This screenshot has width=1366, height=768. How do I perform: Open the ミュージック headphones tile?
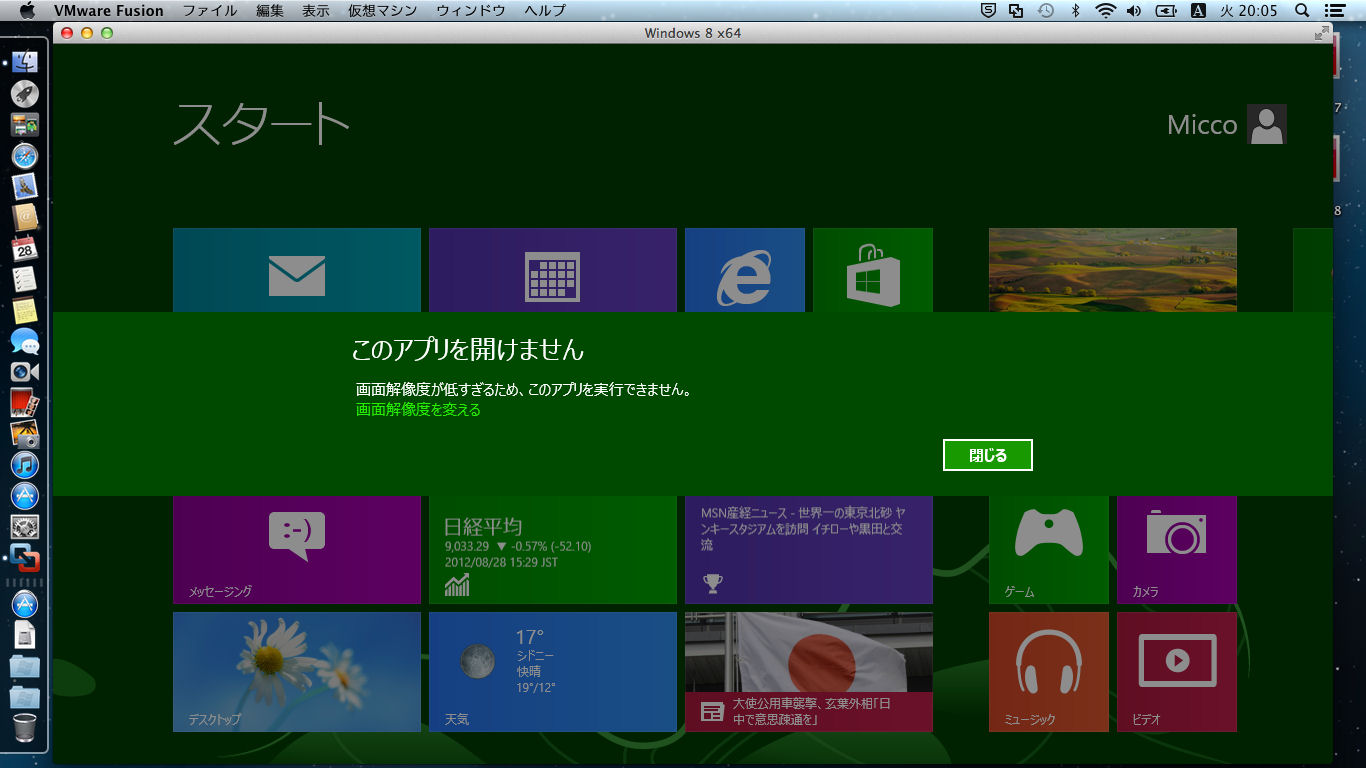pyautogui.click(x=1049, y=672)
